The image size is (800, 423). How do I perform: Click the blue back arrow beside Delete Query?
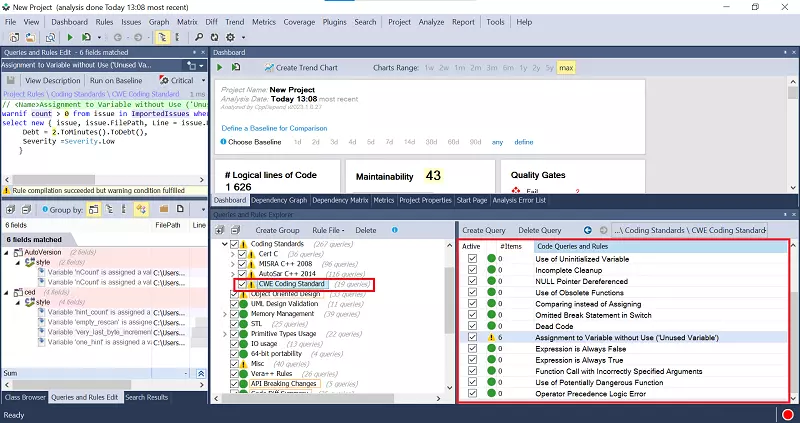point(588,230)
